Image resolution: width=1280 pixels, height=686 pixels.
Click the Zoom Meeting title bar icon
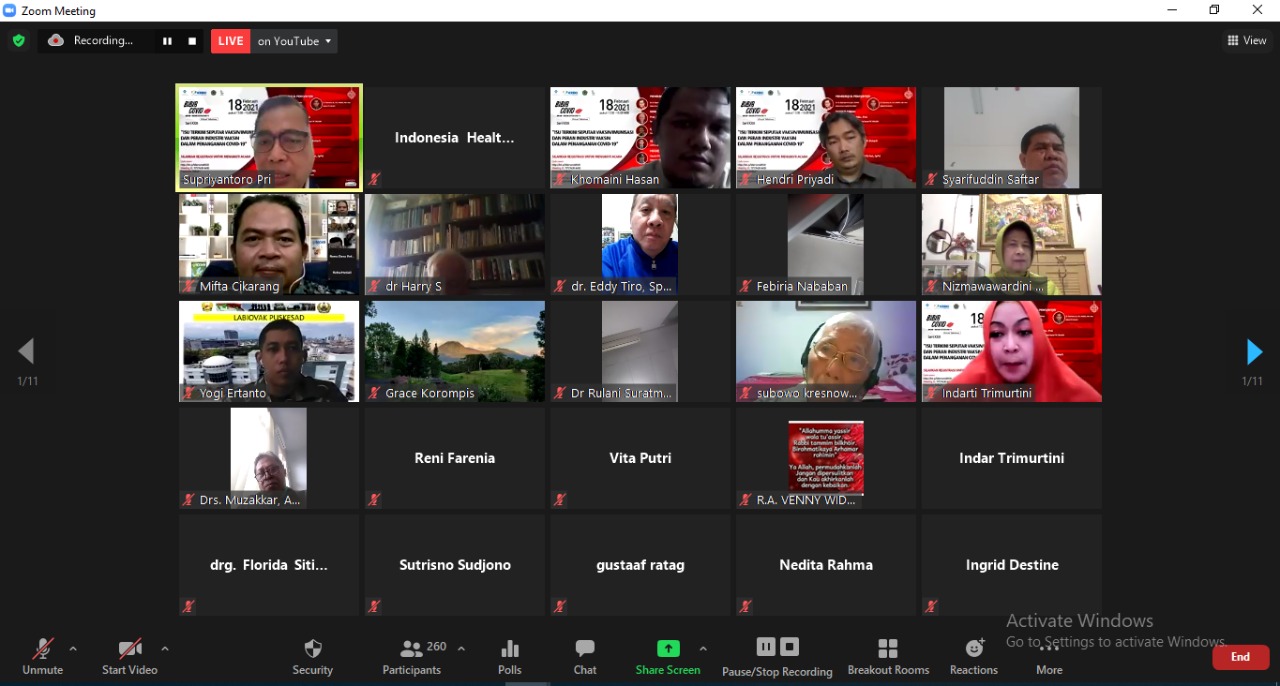[x=10, y=10]
